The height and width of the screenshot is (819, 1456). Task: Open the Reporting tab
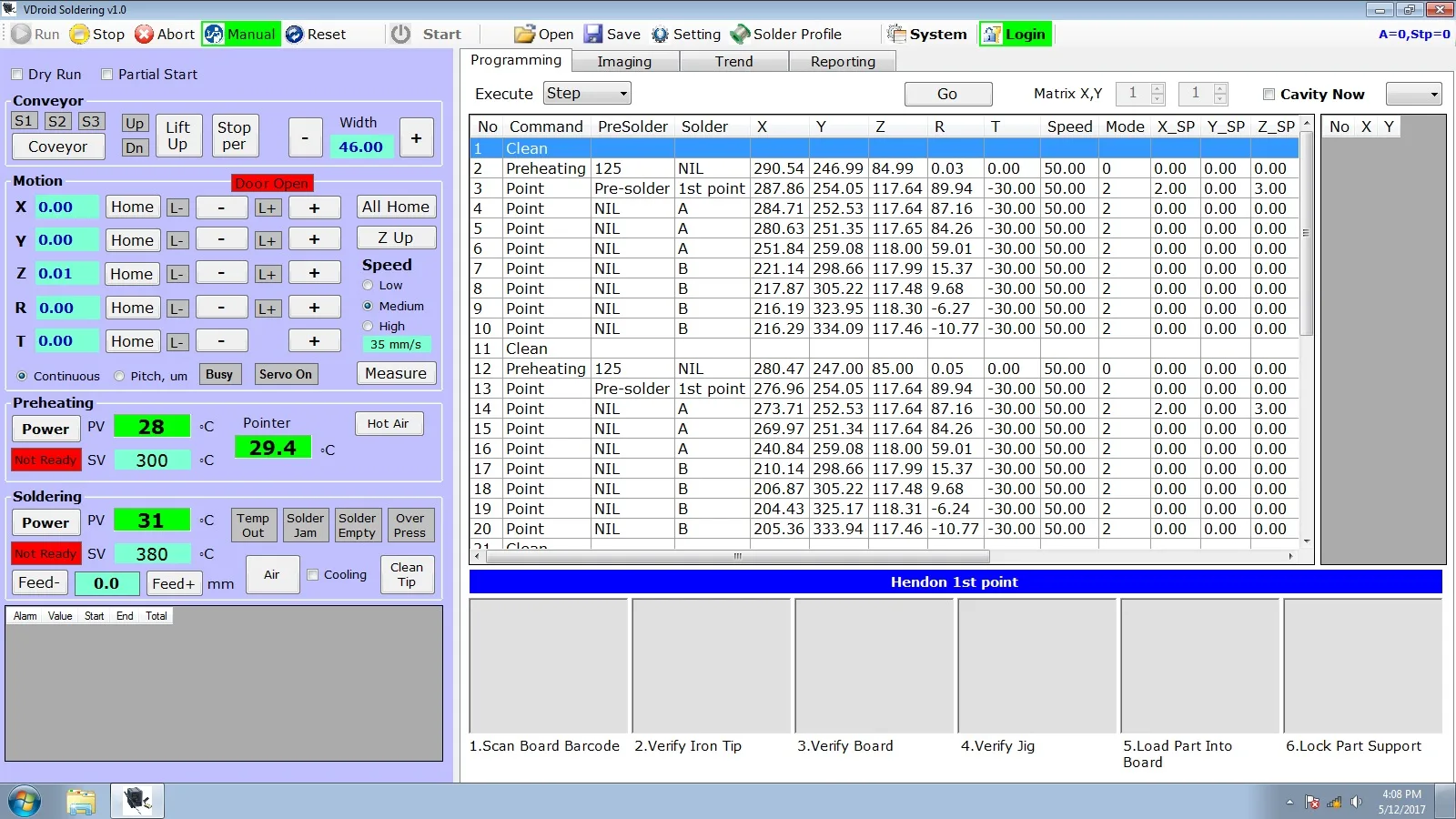click(x=843, y=61)
